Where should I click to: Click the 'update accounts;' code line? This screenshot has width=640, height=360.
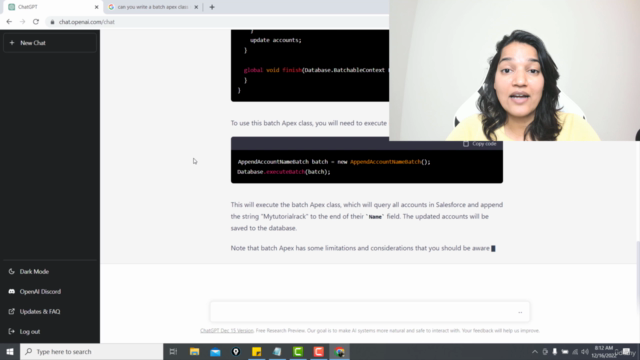pyautogui.click(x=276, y=40)
